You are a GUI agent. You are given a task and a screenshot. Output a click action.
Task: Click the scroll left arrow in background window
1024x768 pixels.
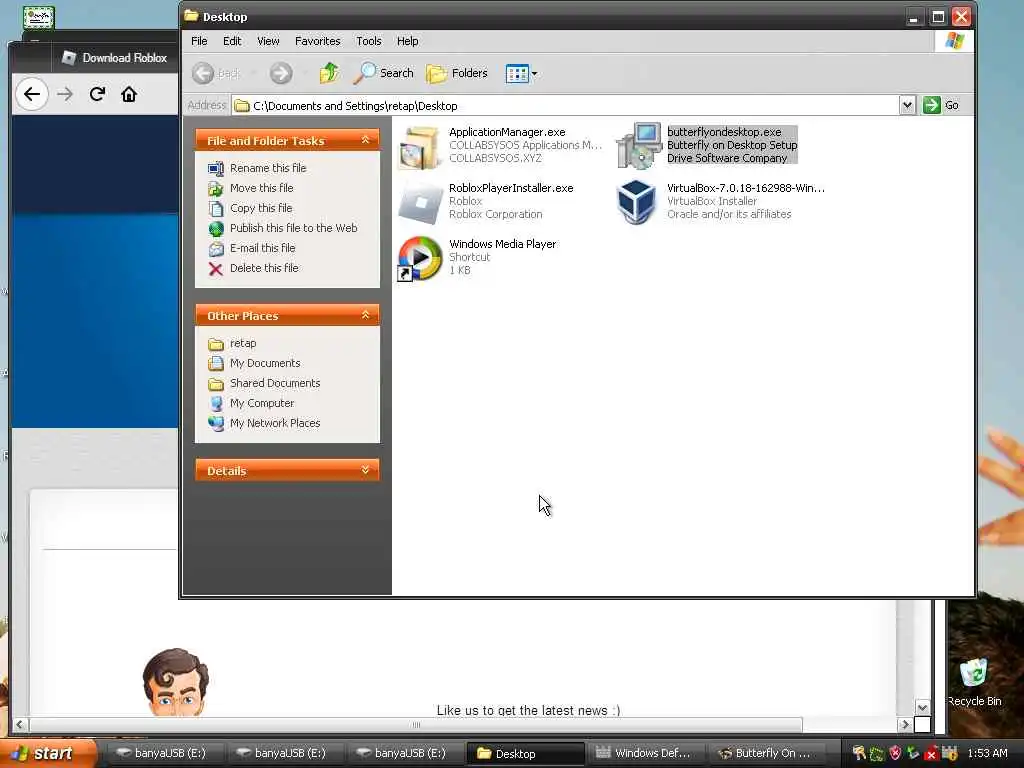click(20, 725)
